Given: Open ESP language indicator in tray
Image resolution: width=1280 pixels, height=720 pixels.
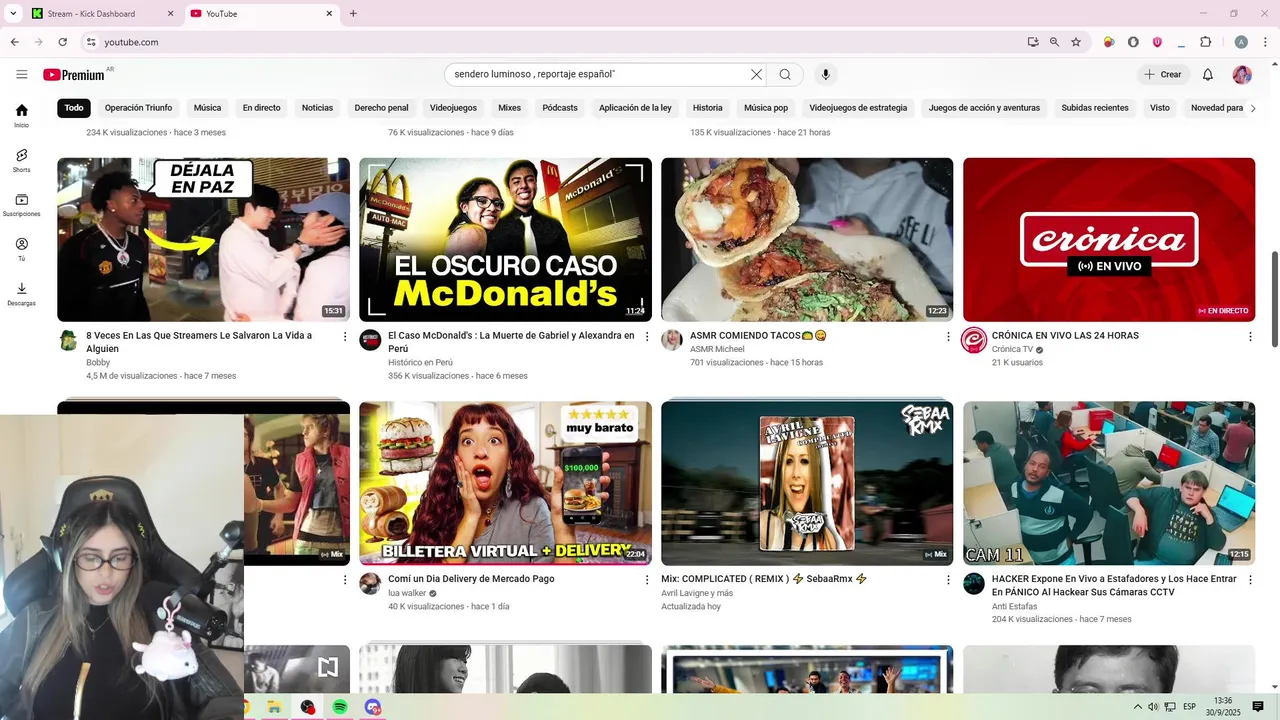Looking at the screenshot, I should tap(1190, 707).
